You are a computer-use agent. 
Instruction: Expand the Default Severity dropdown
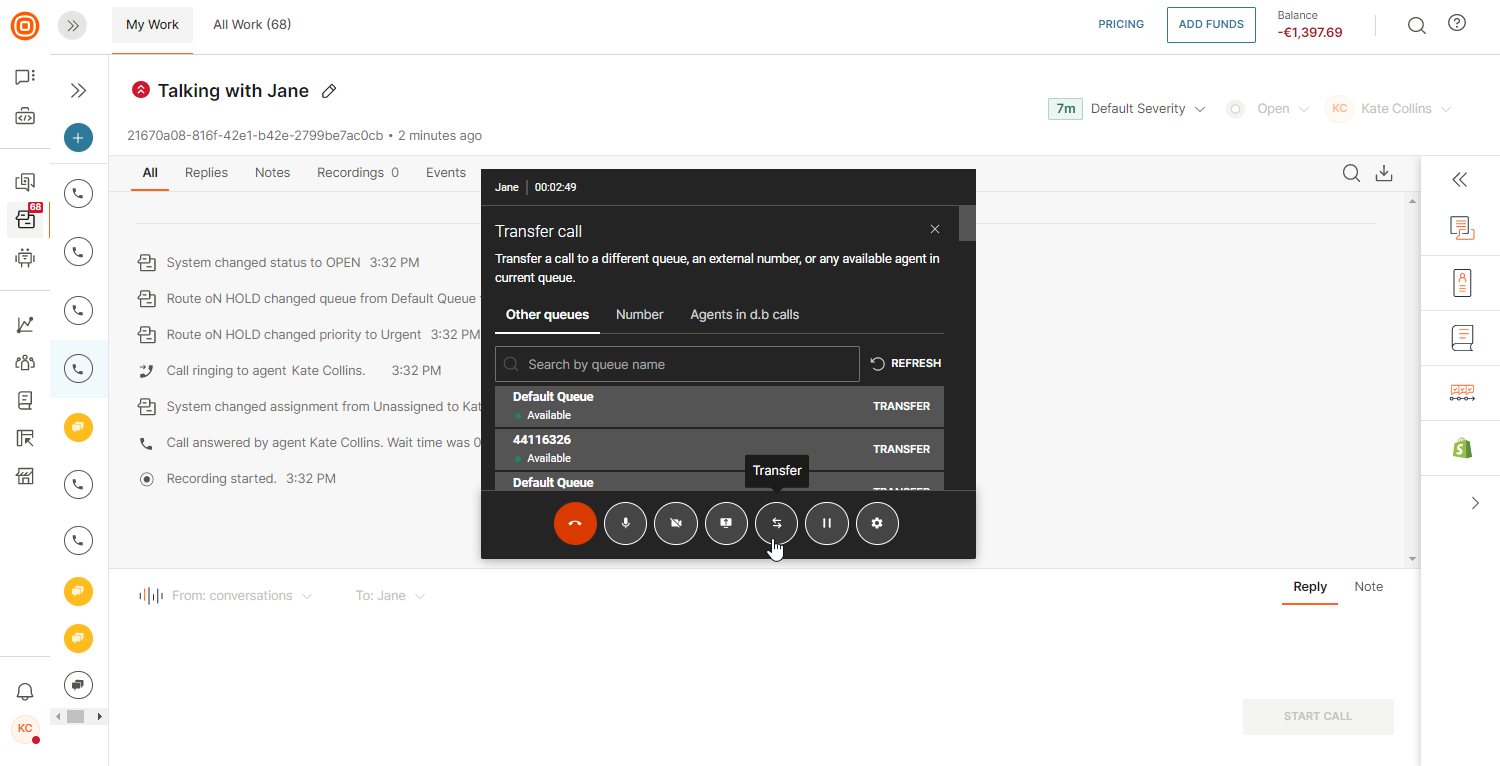click(1147, 109)
